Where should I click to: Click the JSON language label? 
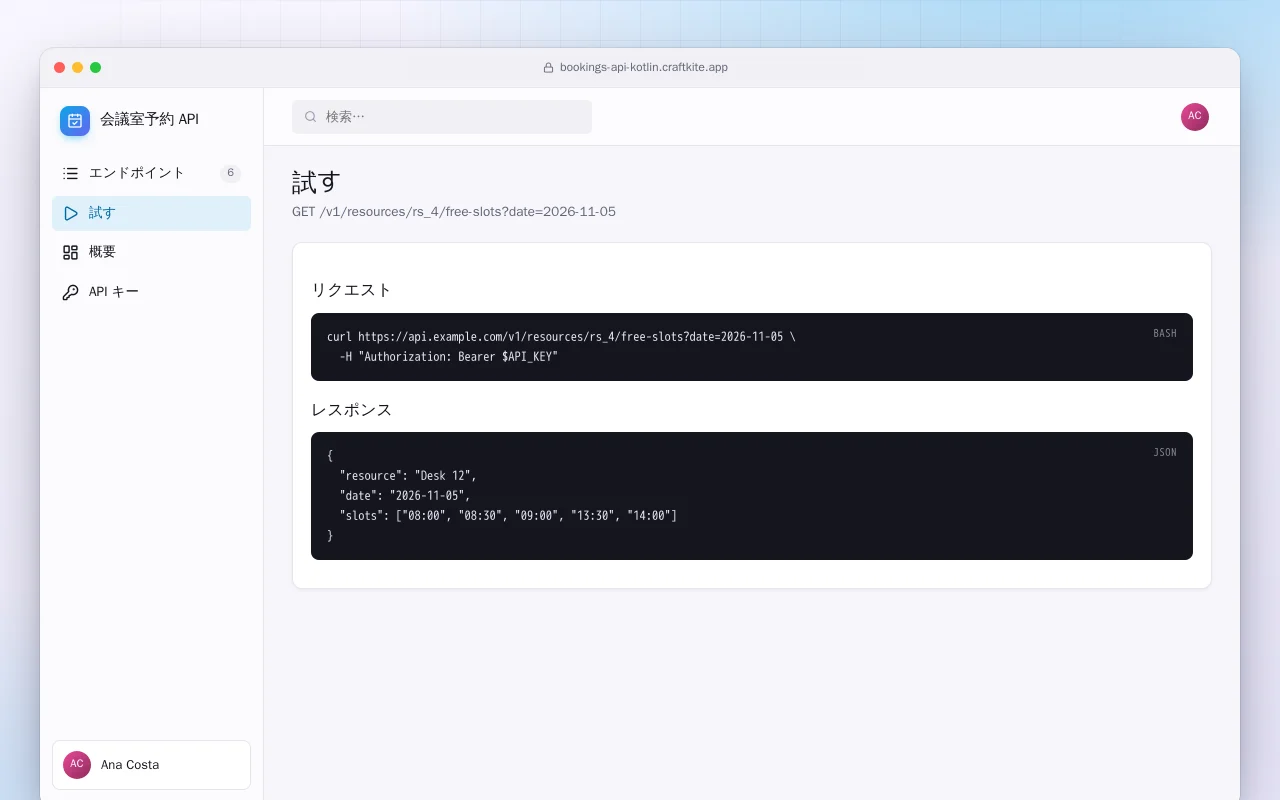point(1165,453)
